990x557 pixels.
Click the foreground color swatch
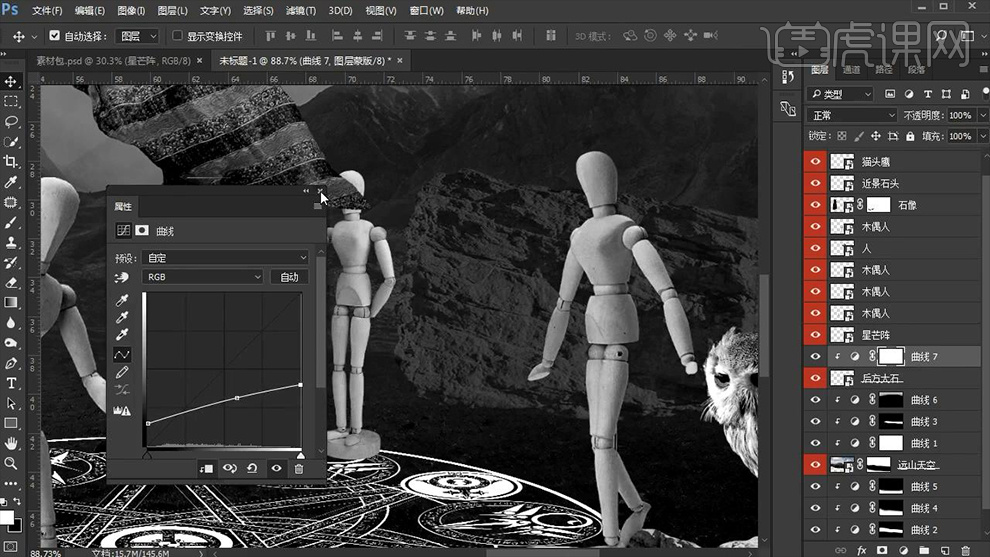tap(6, 517)
